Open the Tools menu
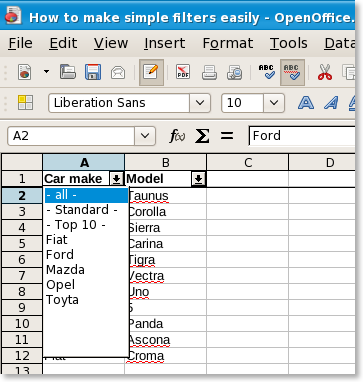 pos(289,43)
